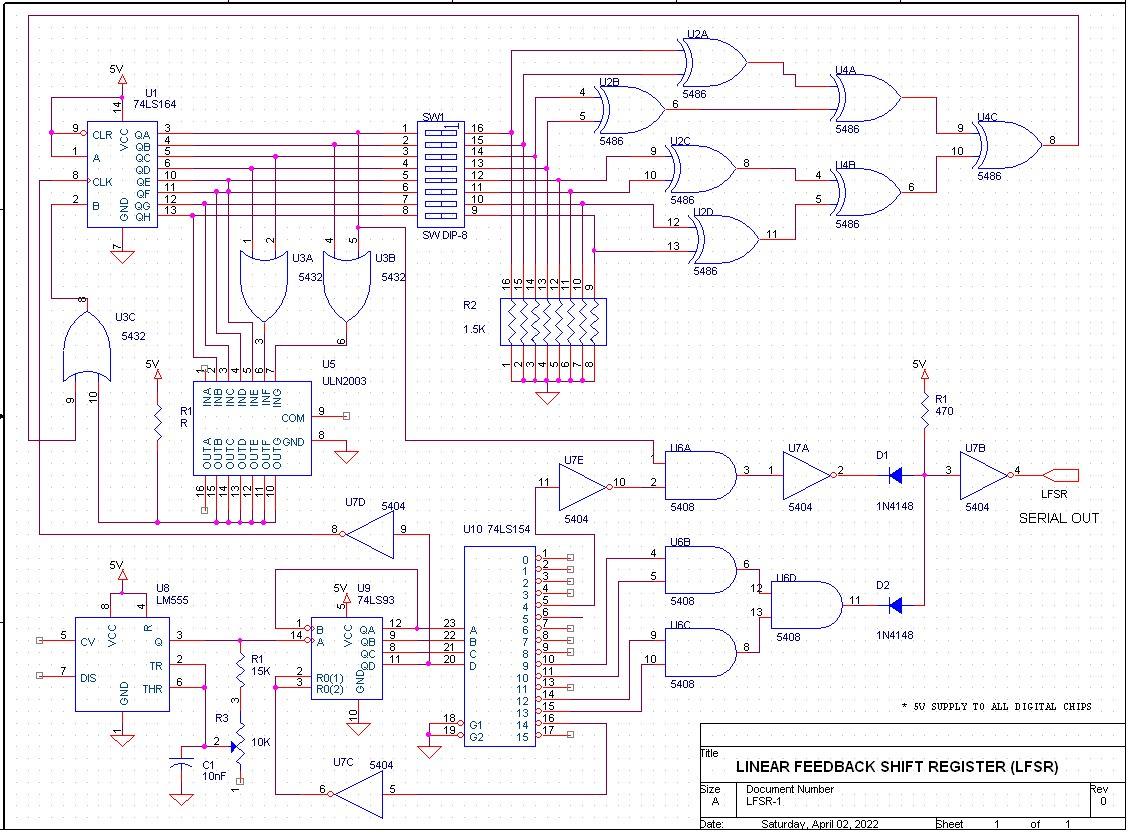Click the U8 LM555 timer body
This screenshot has width=1130, height=833.
pyautogui.click(x=123, y=664)
